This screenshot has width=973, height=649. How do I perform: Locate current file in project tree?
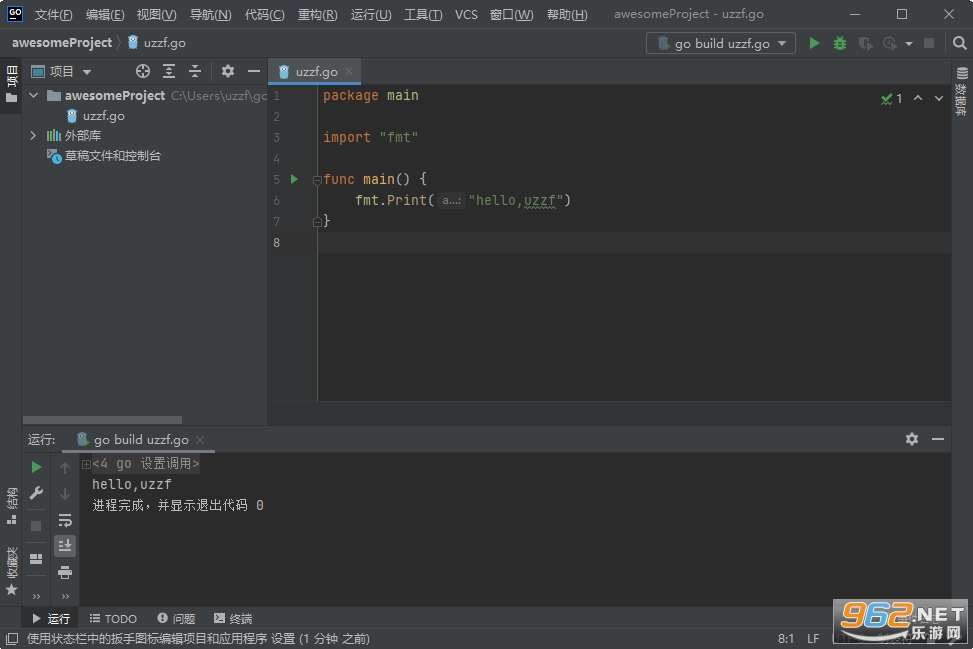tap(143, 71)
